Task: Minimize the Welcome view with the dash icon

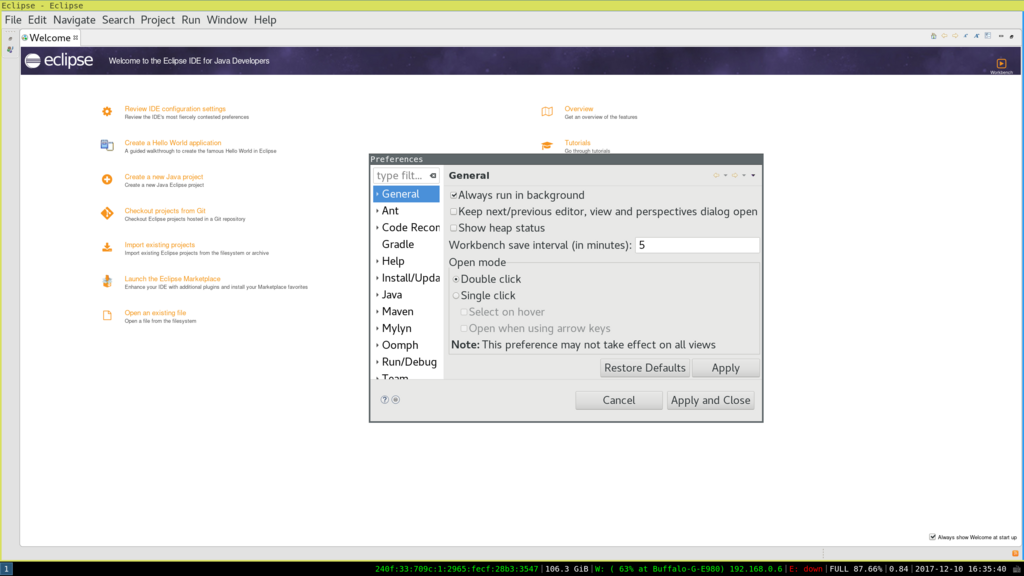Action: click(1001, 36)
